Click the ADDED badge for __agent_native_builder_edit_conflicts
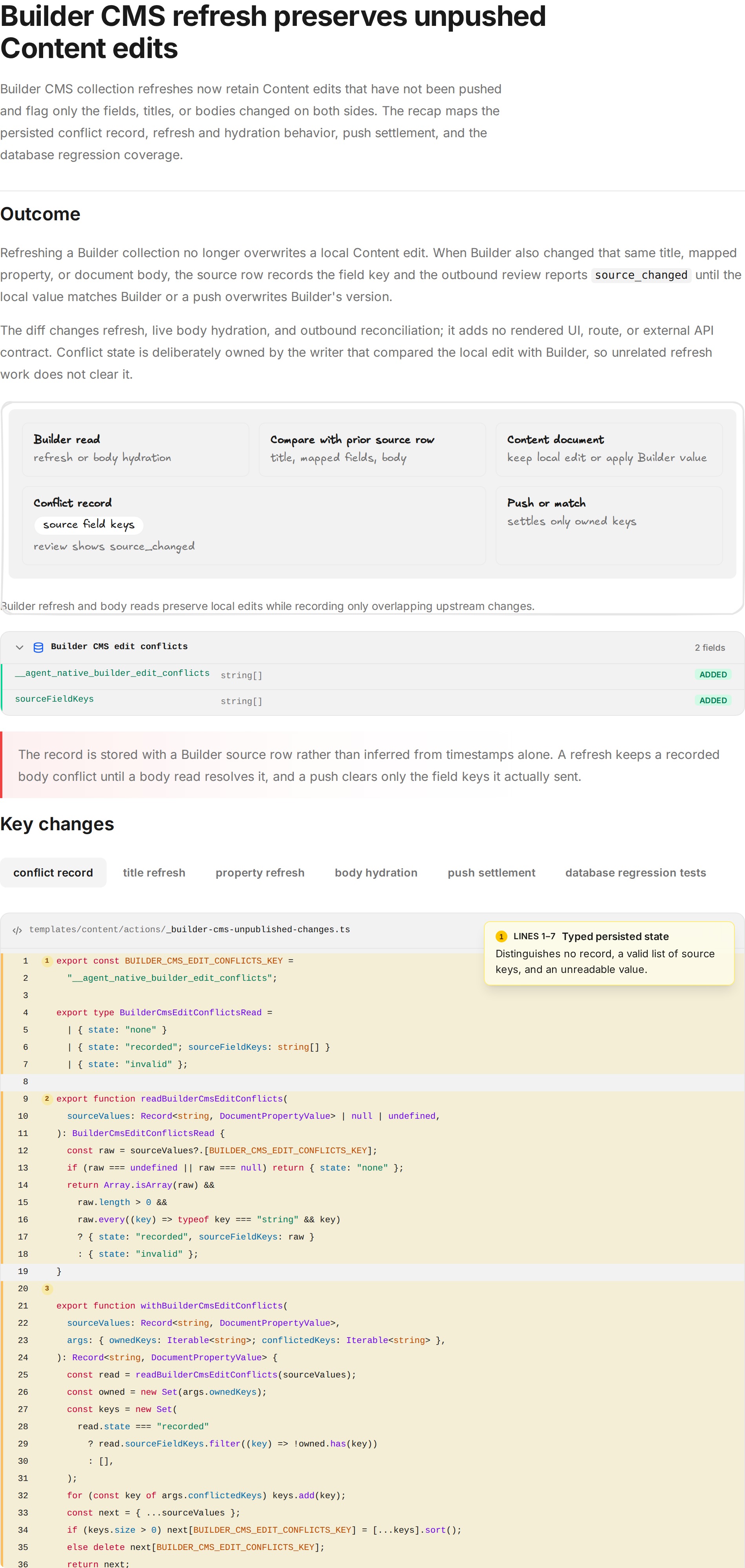The height and width of the screenshot is (1568, 745). [713, 675]
